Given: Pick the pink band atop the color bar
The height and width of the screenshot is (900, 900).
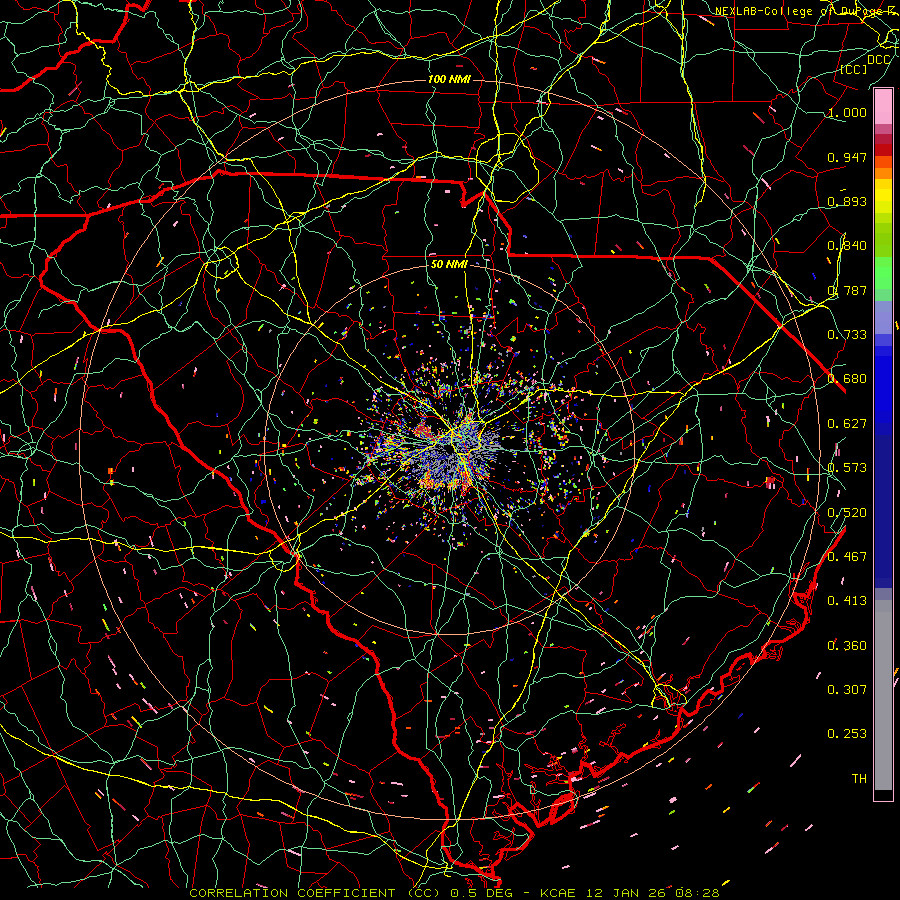Looking at the screenshot, I should pos(883,107).
